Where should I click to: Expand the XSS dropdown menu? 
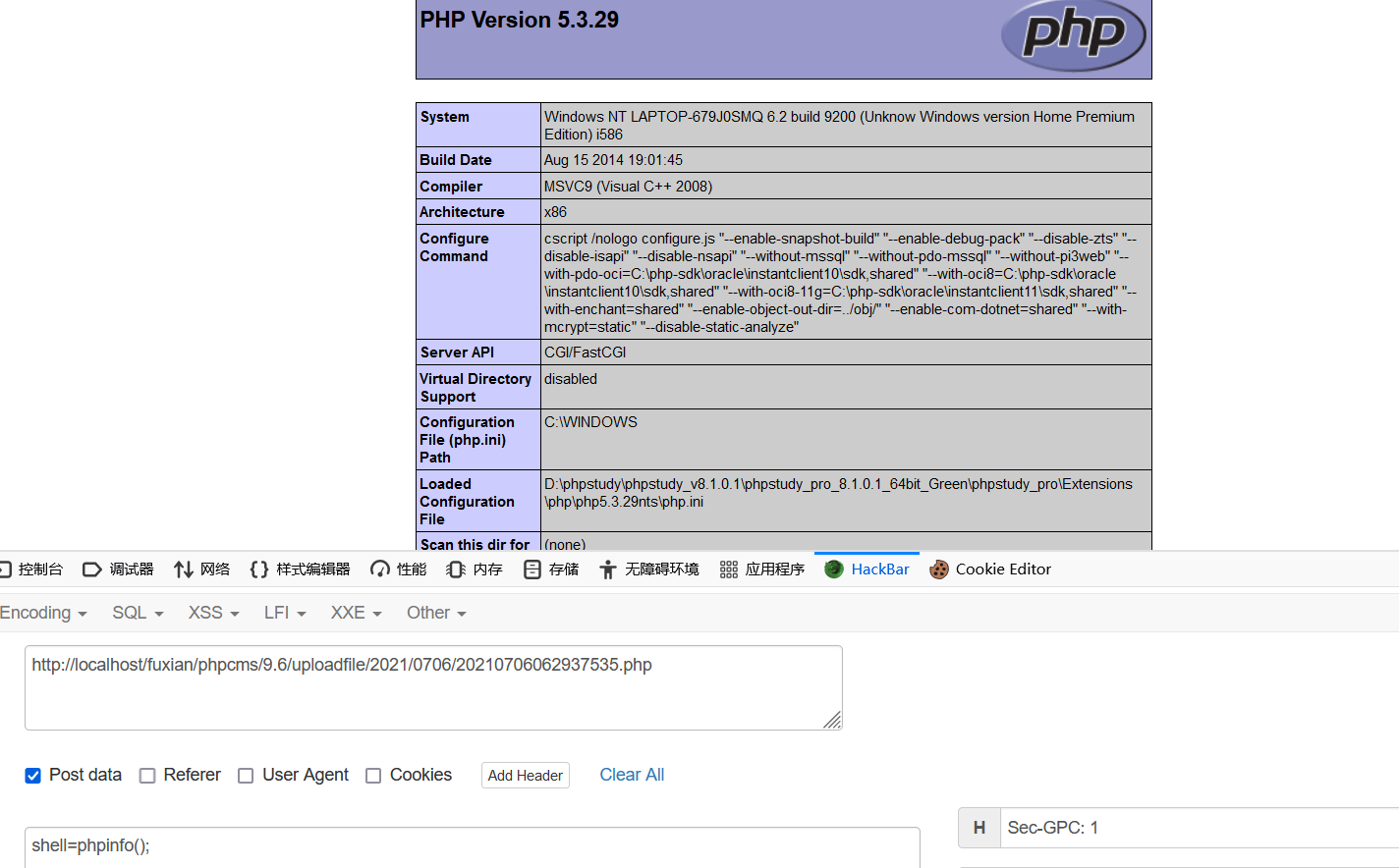click(x=214, y=613)
